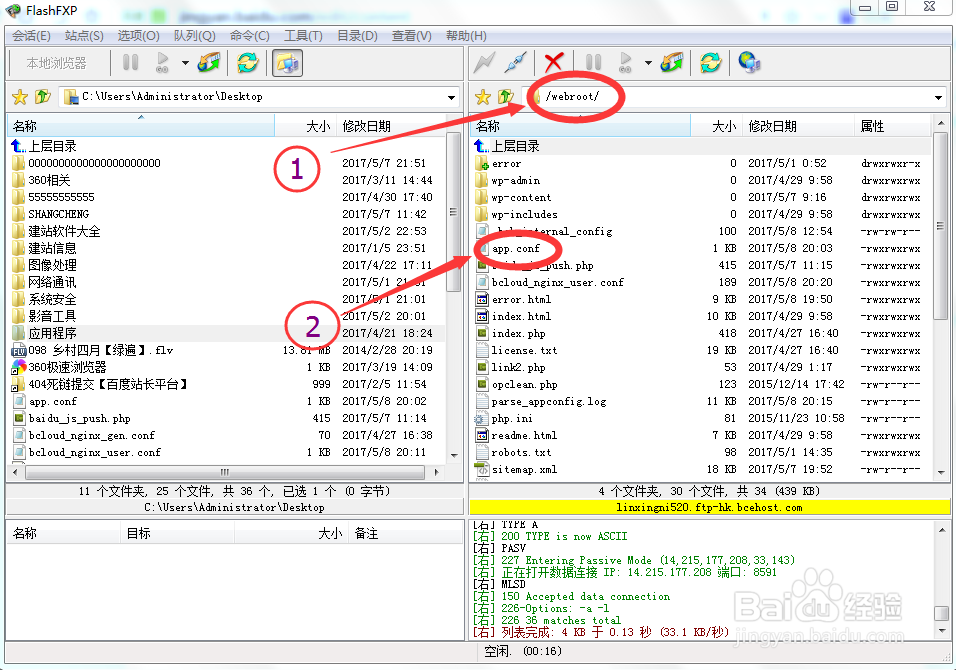Viewport: 956px width, 670px height.
Task: Open the right pane transfer play dropdown arrow
Action: click(x=647, y=62)
